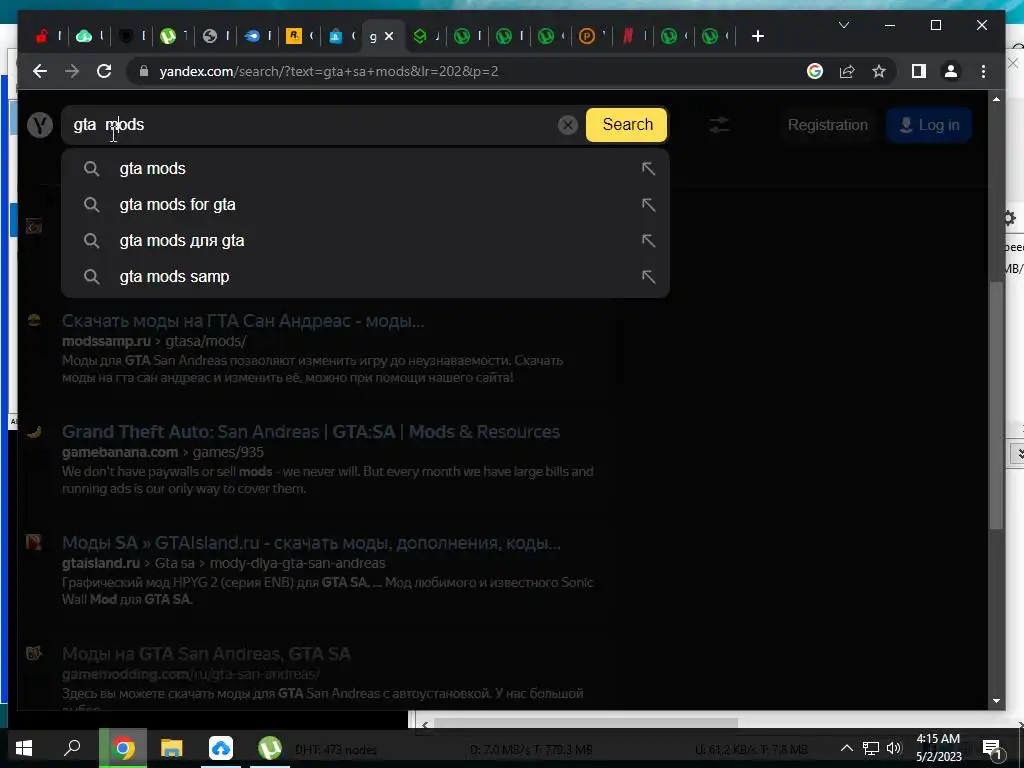Viewport: 1024px width, 768px height.
Task: Open the 'Моды на GTA San Andreas, GTA SA' result
Action: (x=206, y=654)
